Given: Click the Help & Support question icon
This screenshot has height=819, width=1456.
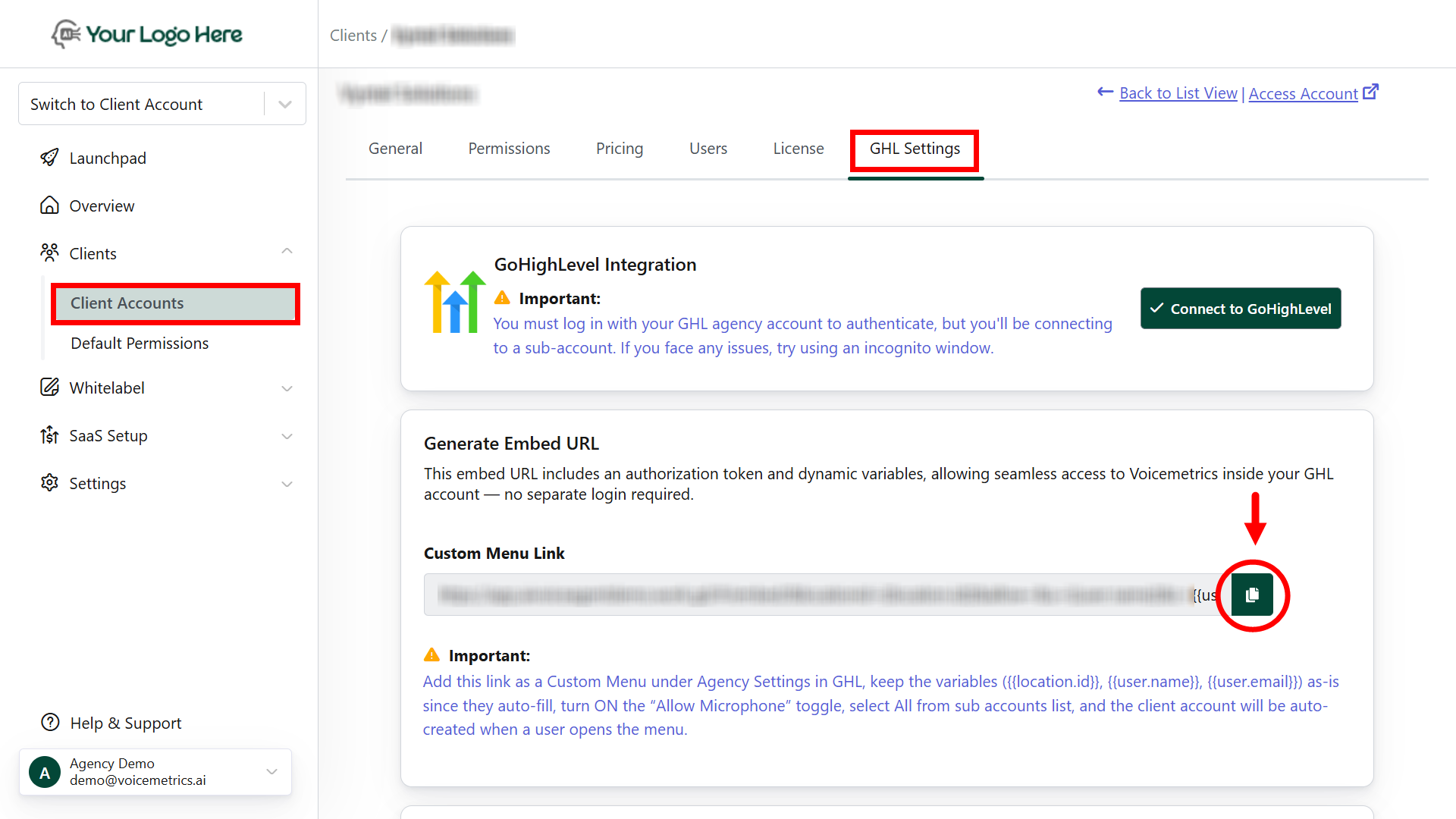Looking at the screenshot, I should (50, 723).
